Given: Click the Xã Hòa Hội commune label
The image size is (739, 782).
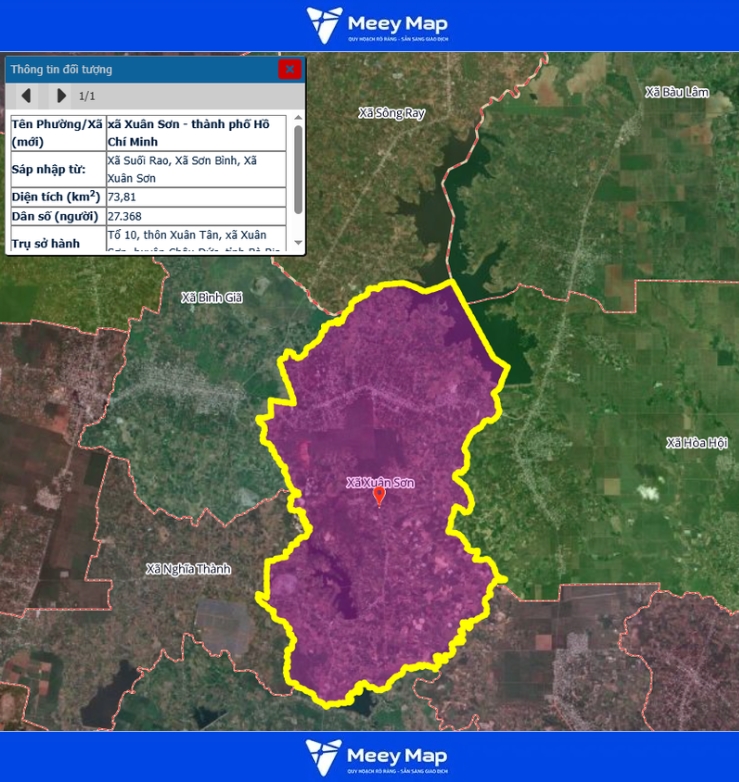Looking at the screenshot, I should (697, 442).
